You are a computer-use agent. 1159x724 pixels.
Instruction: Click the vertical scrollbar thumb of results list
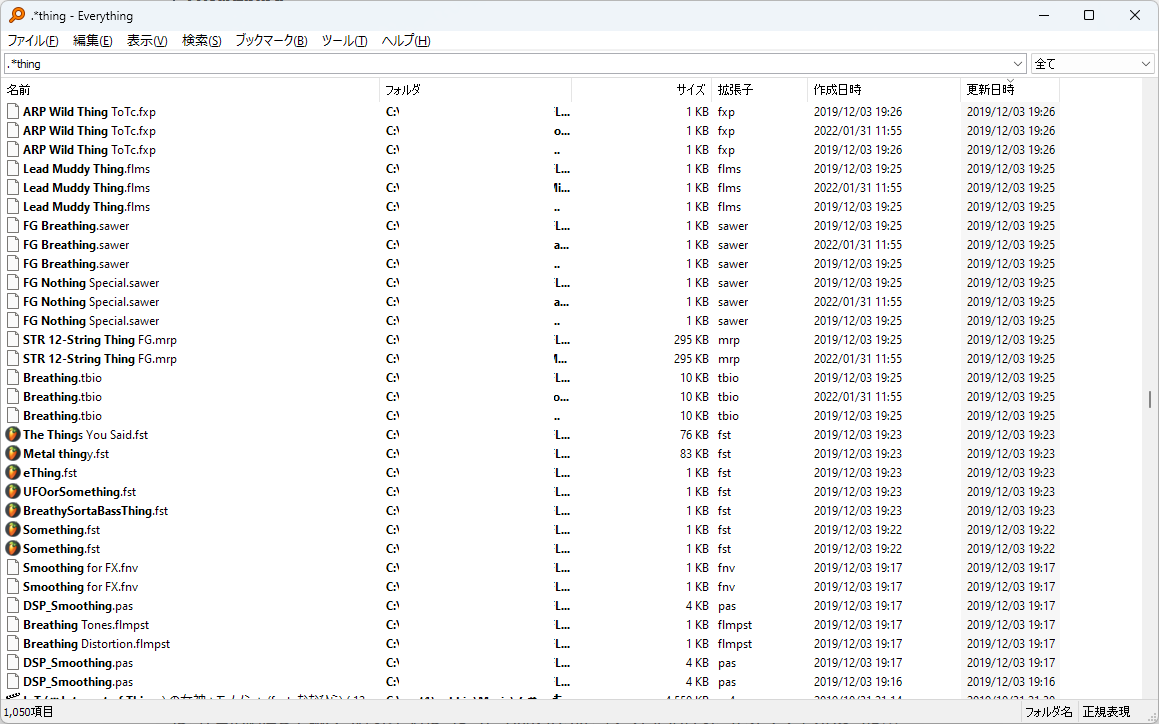click(x=1149, y=399)
